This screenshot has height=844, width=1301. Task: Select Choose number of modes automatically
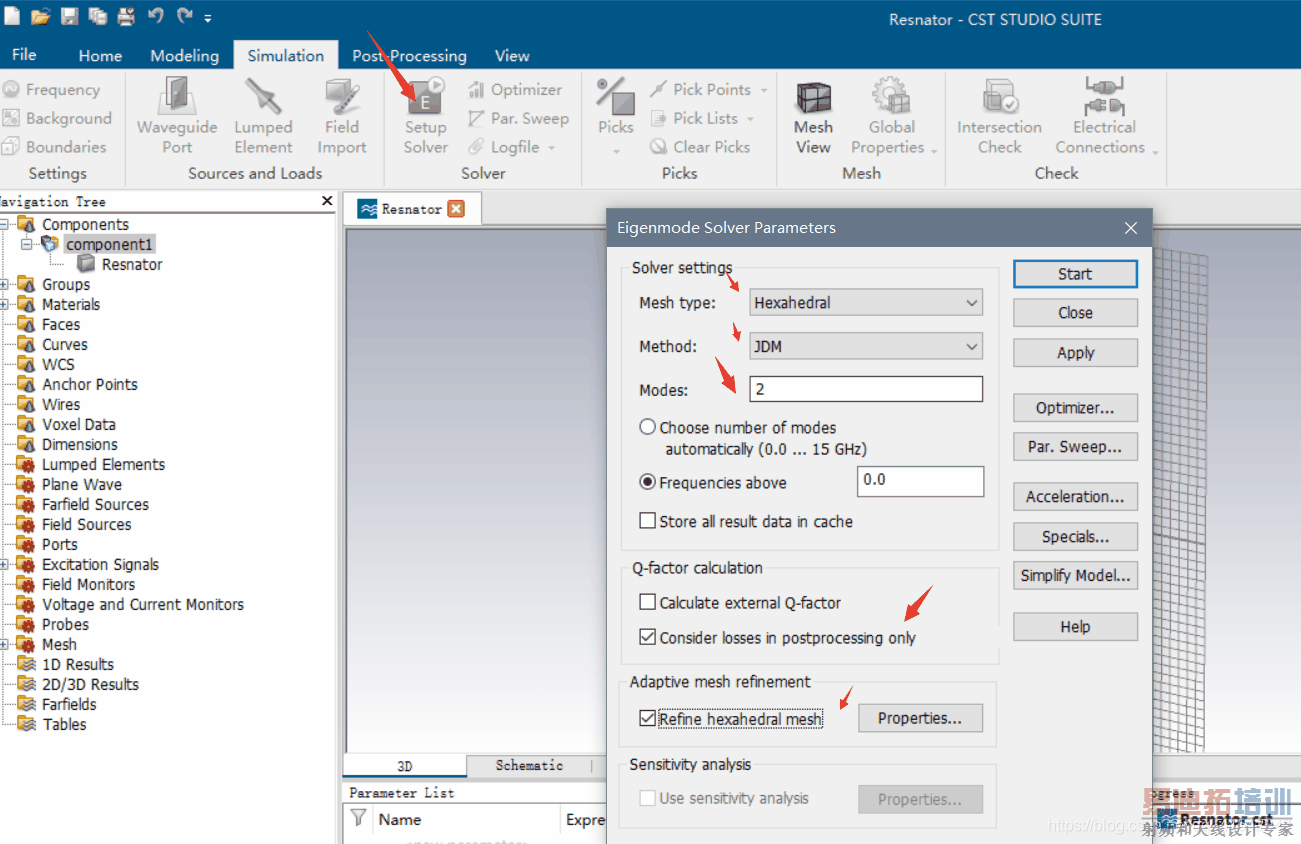[648, 428]
